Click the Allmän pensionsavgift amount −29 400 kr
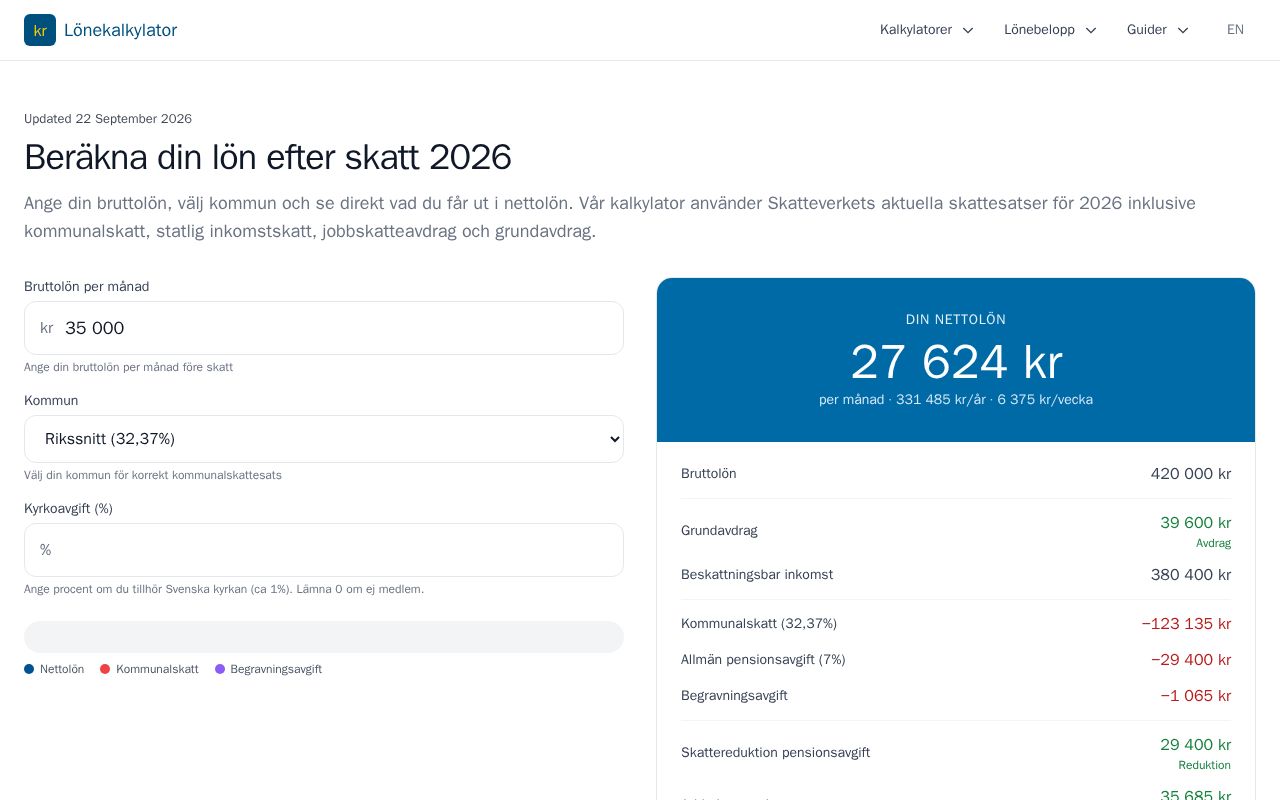Screen dimensions: 1280x800 coord(1191,660)
